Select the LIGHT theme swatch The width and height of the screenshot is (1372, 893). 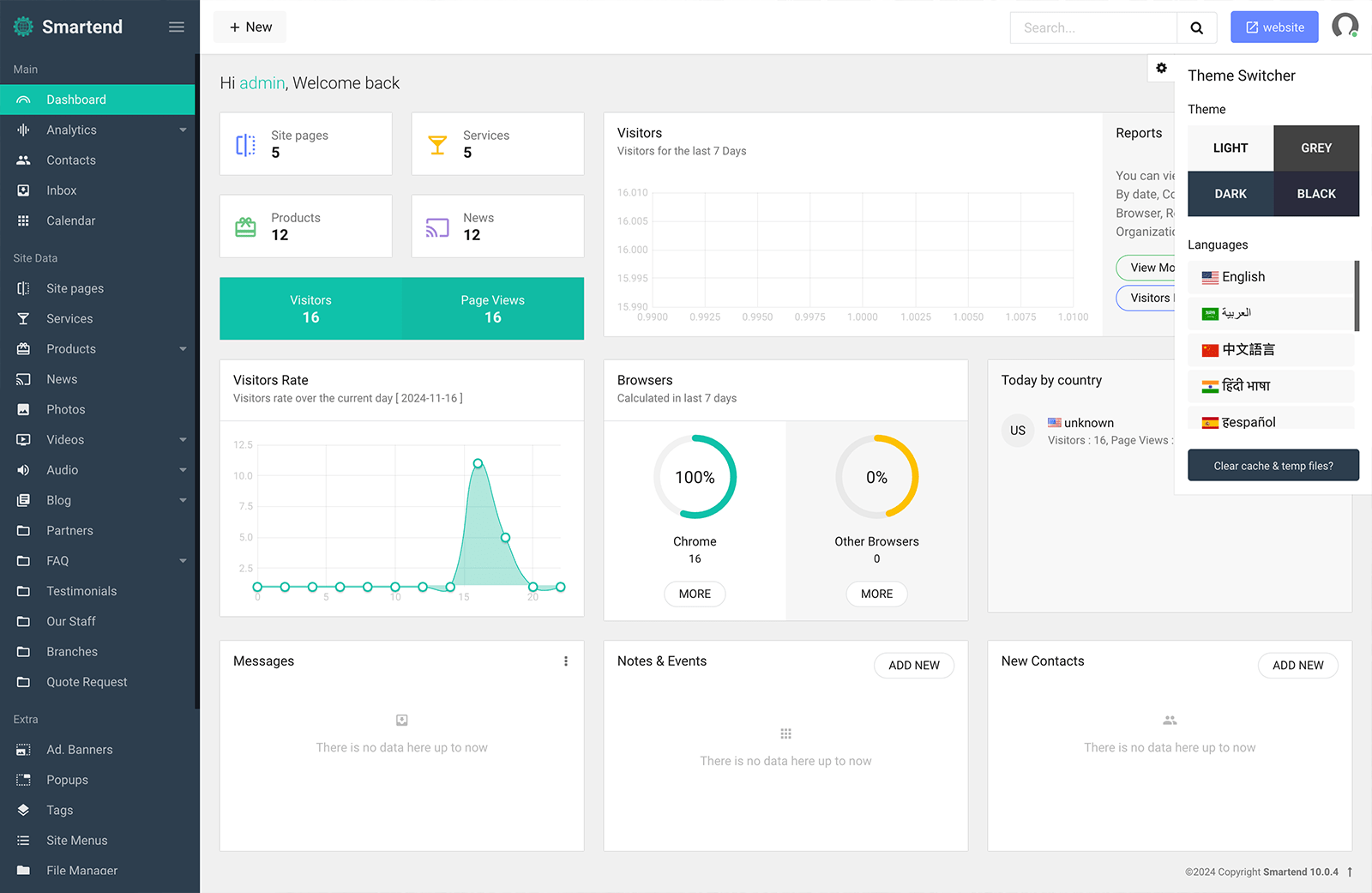click(1231, 148)
